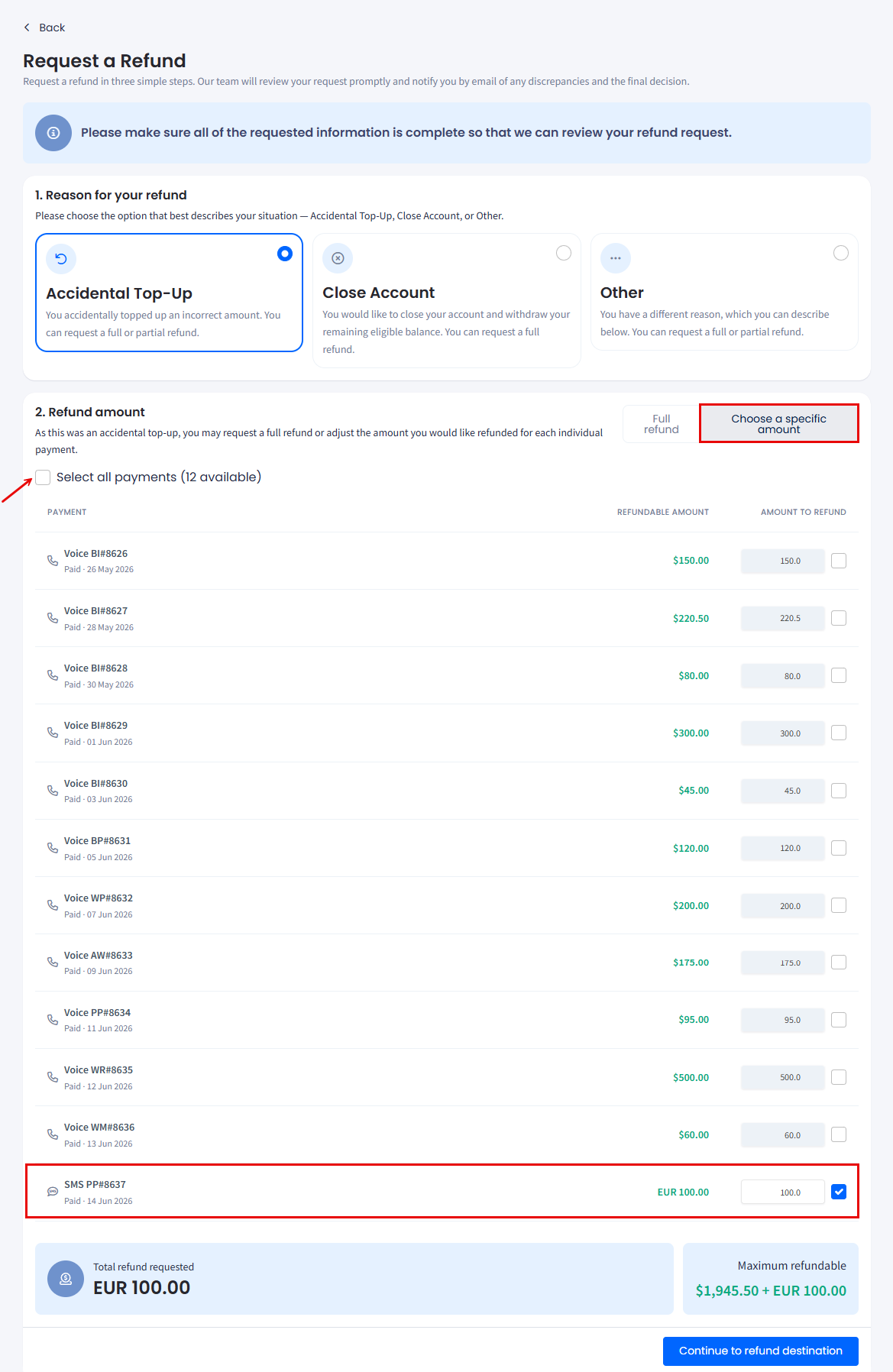Click the Voice AW#8633 payment name
This screenshot has width=893, height=1372.
tap(98, 955)
